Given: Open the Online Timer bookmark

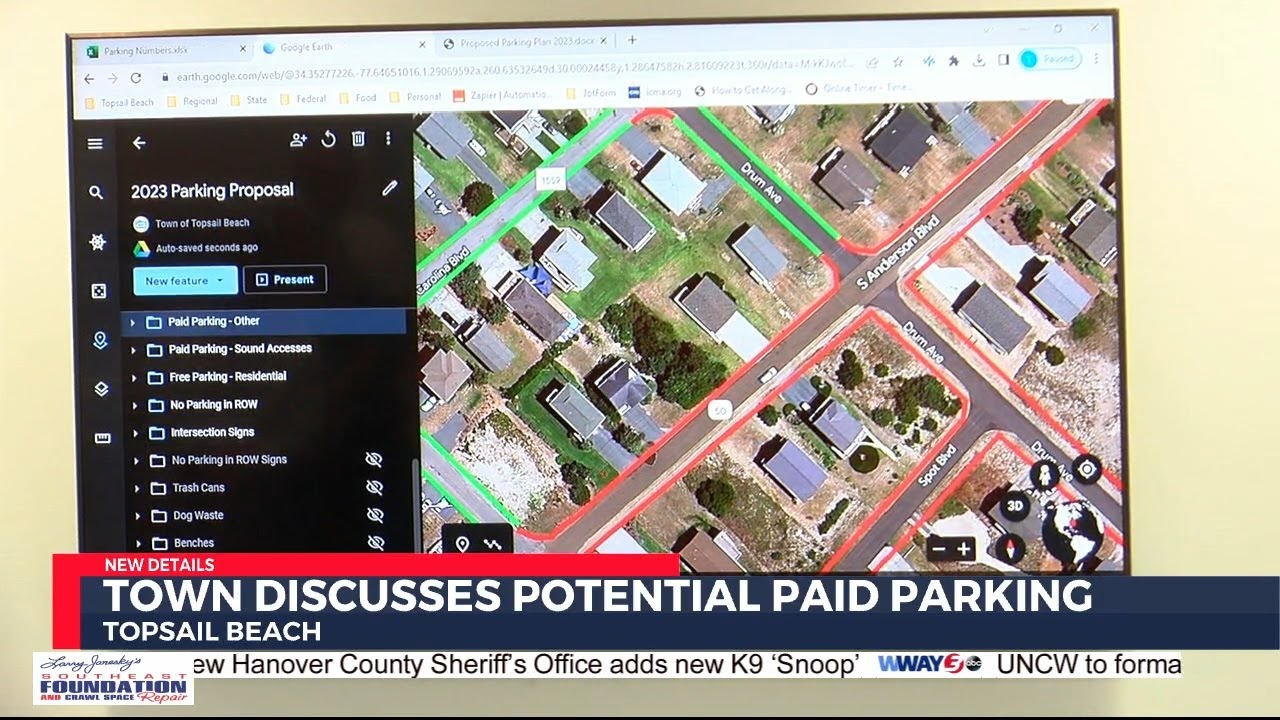Looking at the screenshot, I should (860, 88).
